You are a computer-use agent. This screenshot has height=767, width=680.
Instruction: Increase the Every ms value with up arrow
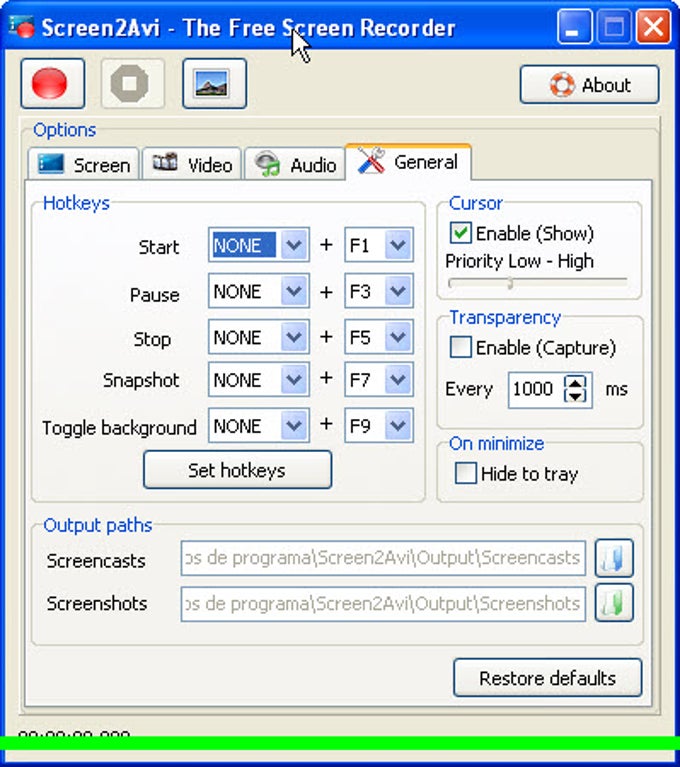pos(575,382)
